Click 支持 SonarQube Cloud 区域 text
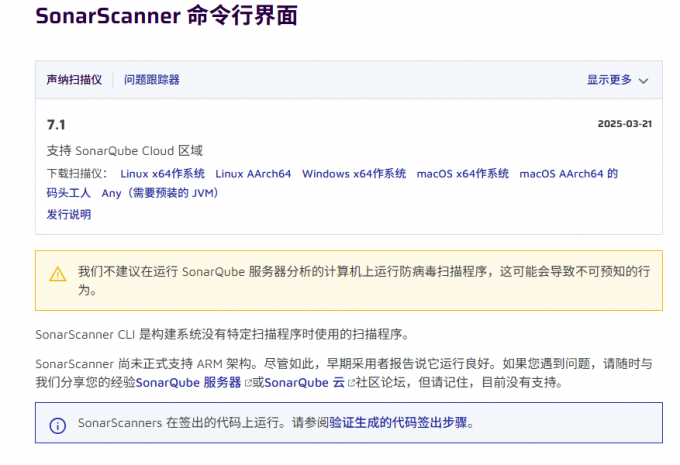This screenshot has width=680, height=465. [125, 151]
